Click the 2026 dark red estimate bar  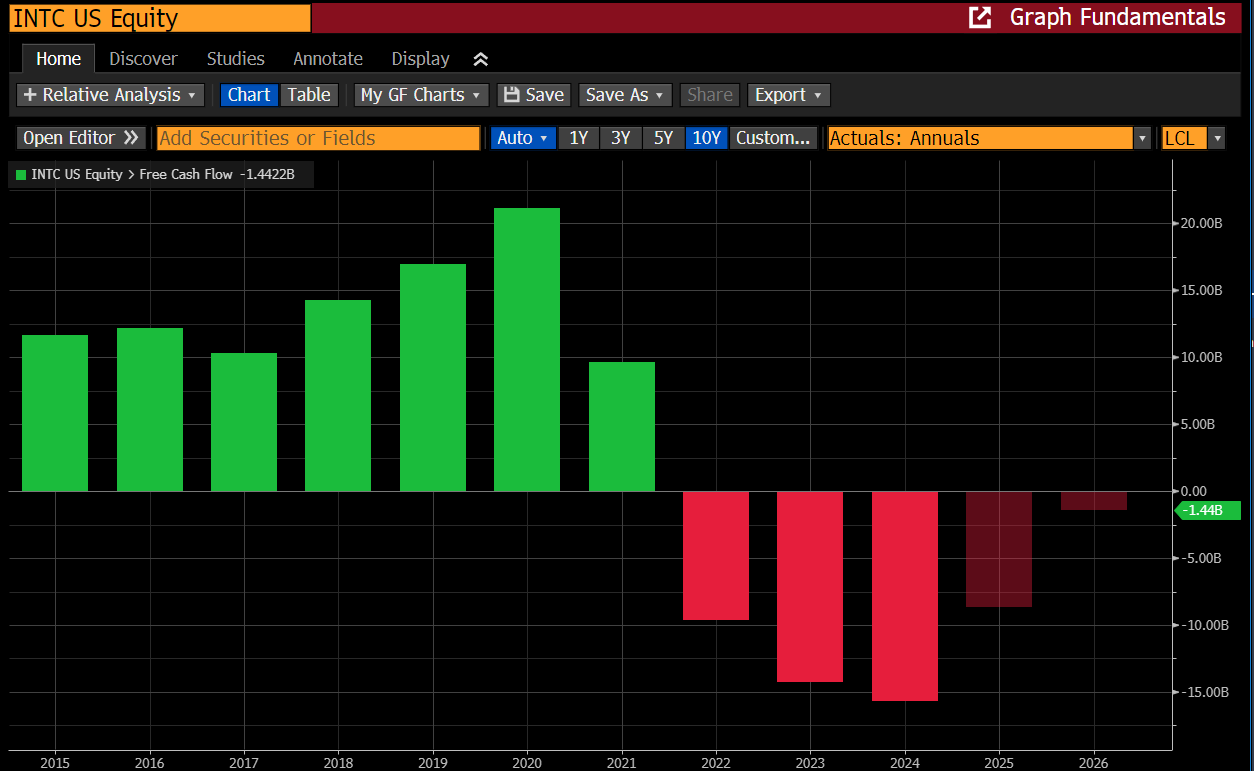(1094, 500)
